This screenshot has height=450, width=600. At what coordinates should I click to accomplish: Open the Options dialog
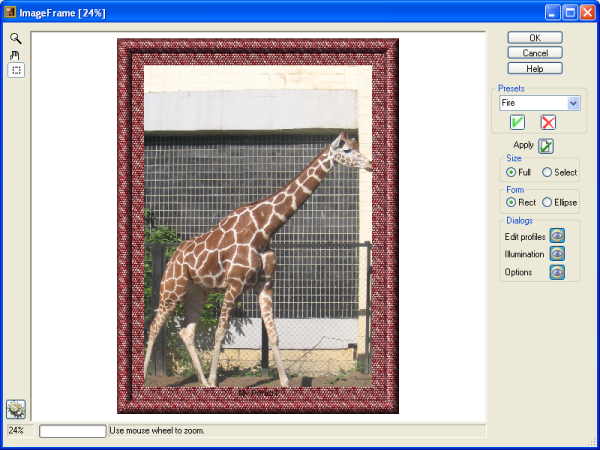[x=558, y=272]
